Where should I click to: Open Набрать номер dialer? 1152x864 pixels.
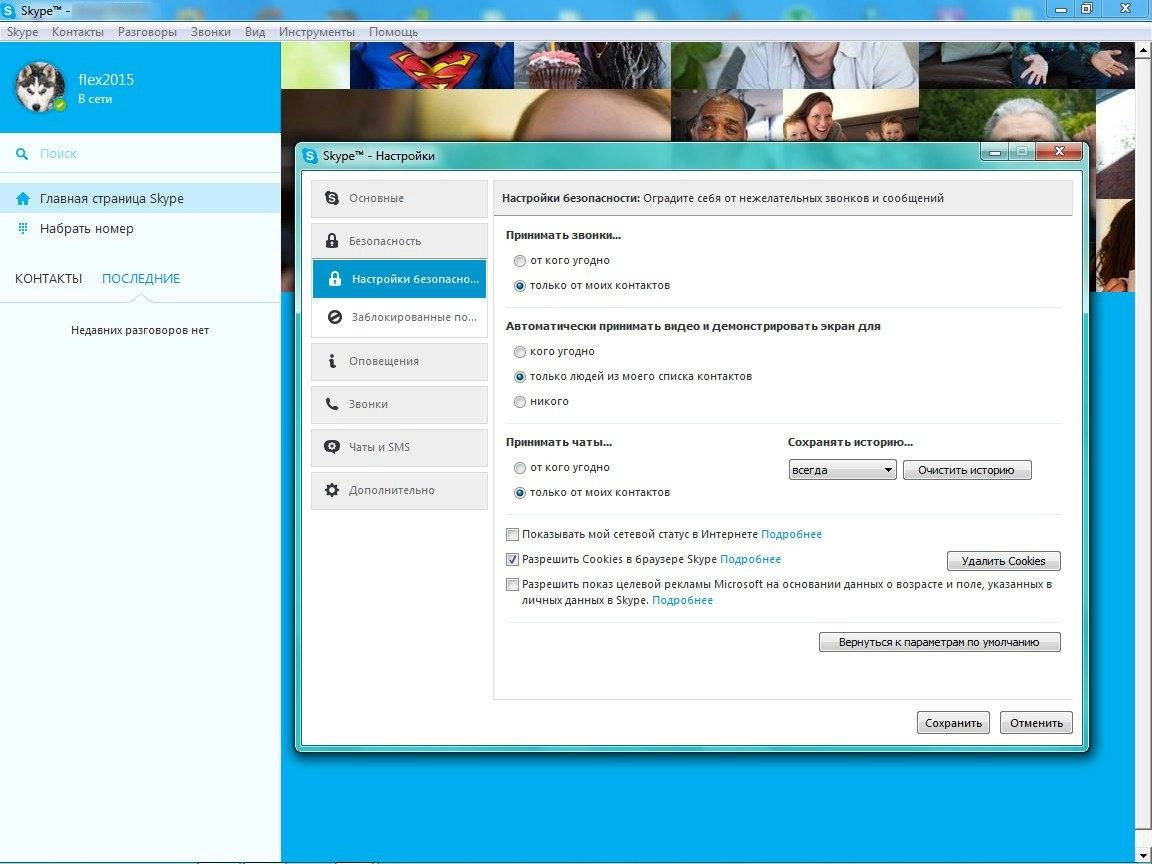point(140,228)
